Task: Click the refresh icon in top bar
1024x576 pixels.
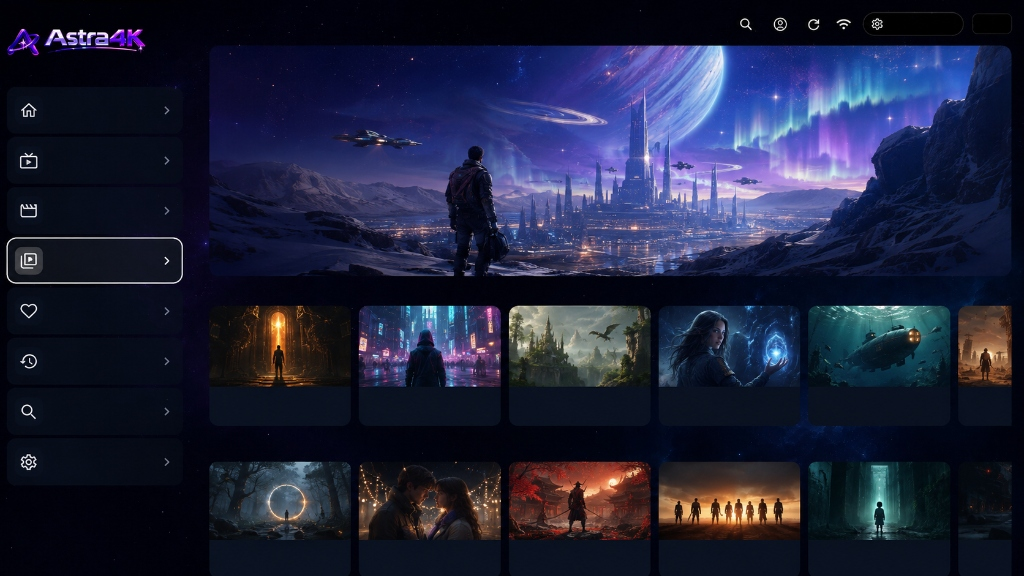Action: coord(813,24)
